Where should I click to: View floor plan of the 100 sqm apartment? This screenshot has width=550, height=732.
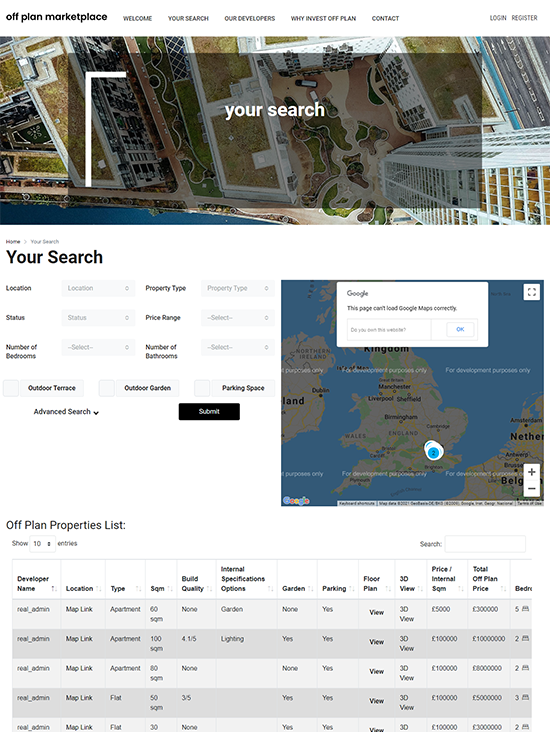[x=377, y=642]
